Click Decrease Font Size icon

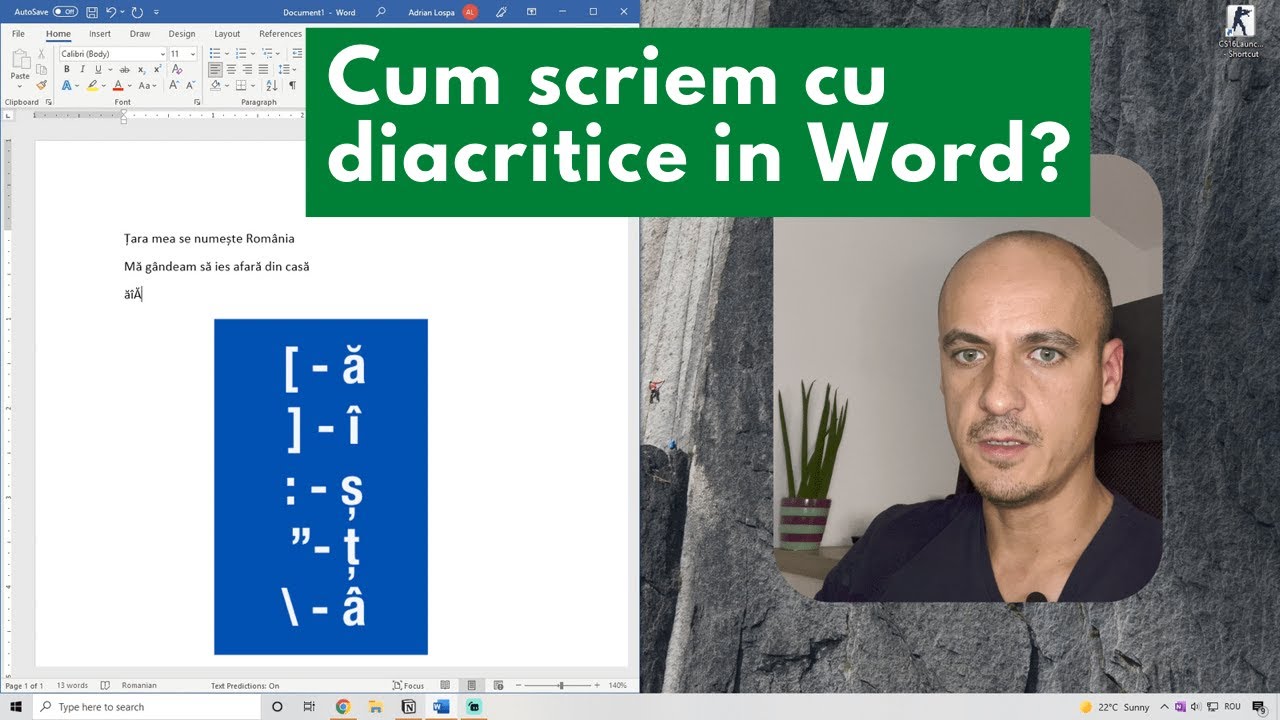coord(191,85)
